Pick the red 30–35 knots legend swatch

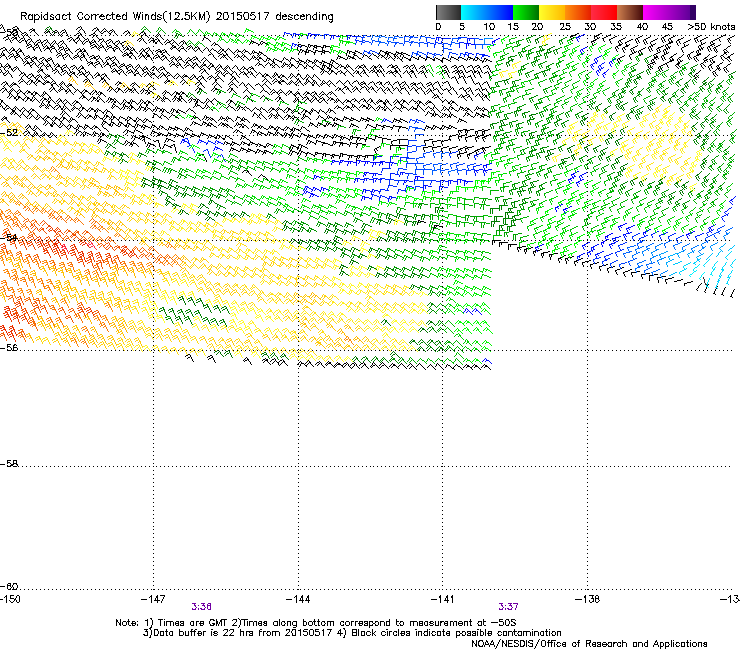click(604, 12)
